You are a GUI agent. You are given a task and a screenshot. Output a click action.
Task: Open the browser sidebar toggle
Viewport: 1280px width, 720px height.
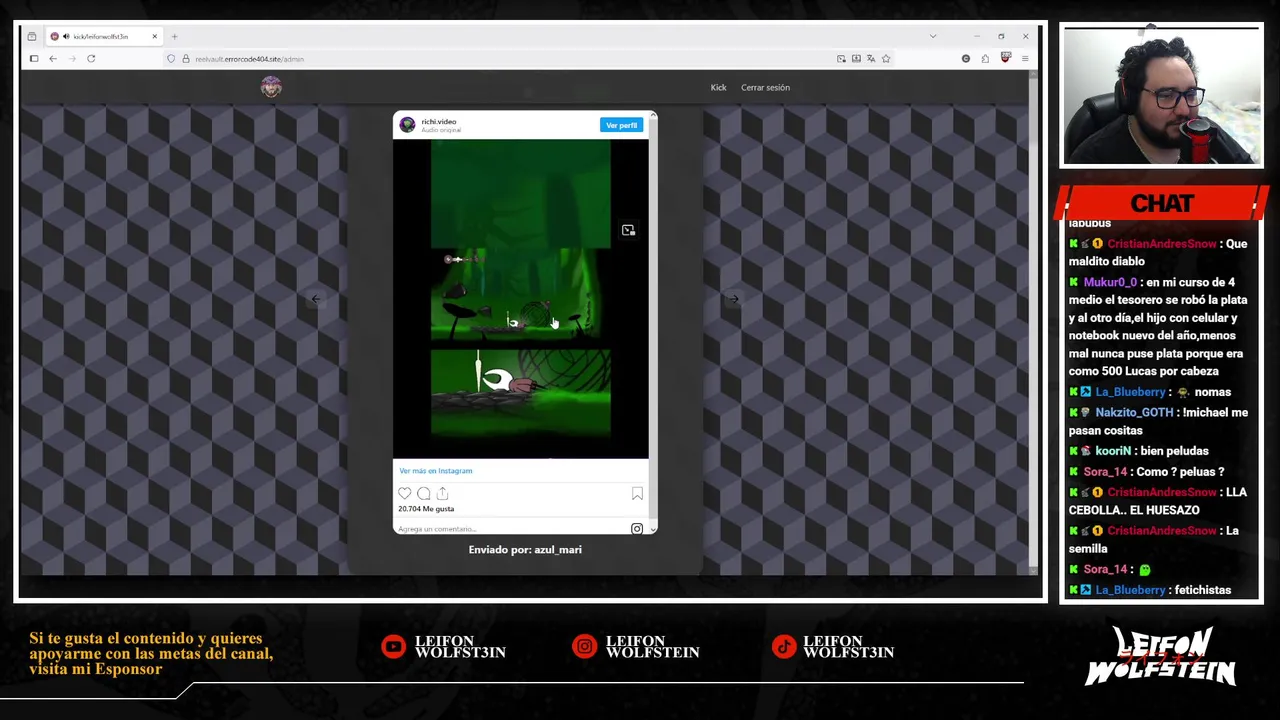(34, 59)
